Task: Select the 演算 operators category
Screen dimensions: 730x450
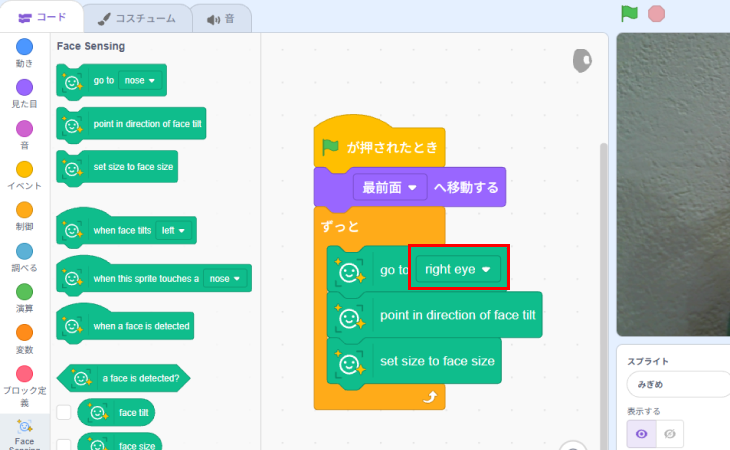Action: [24, 291]
